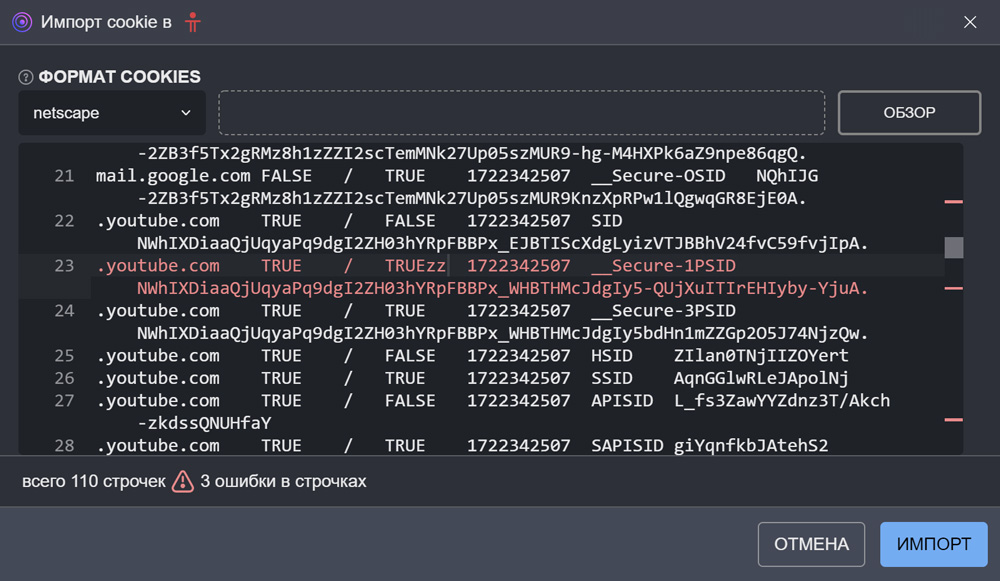
Task: Click mail.google.com text on line 21
Action: point(173,176)
